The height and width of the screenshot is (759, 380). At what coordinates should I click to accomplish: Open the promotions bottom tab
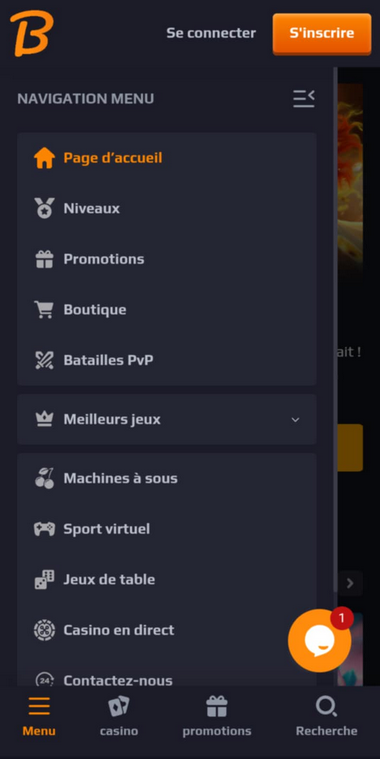(x=216, y=716)
